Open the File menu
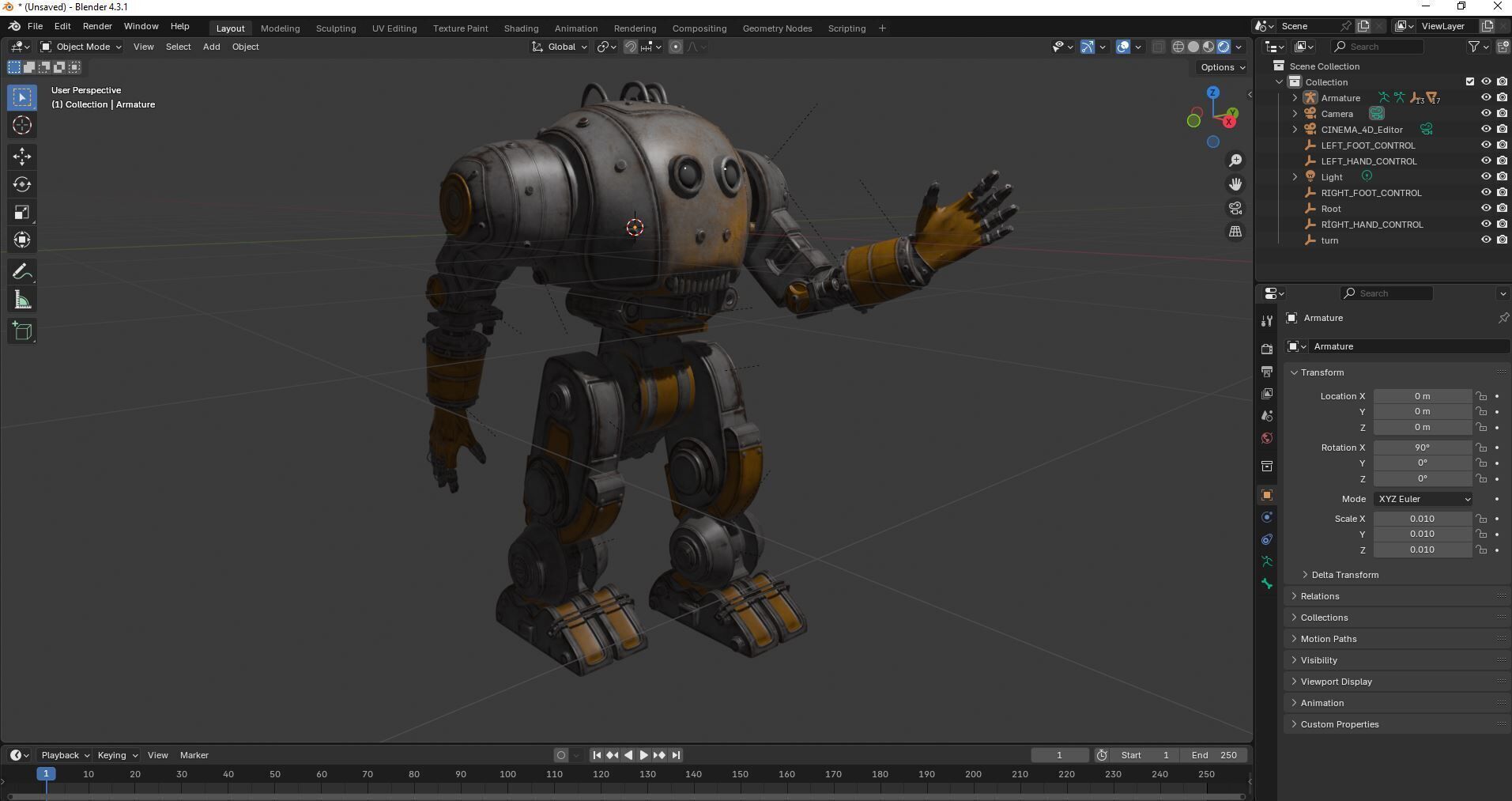 pos(35,26)
